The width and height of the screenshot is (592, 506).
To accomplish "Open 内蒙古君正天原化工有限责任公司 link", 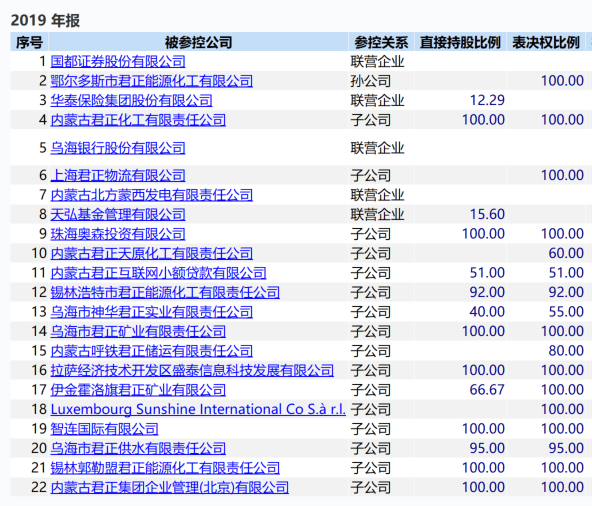I will point(151,253).
